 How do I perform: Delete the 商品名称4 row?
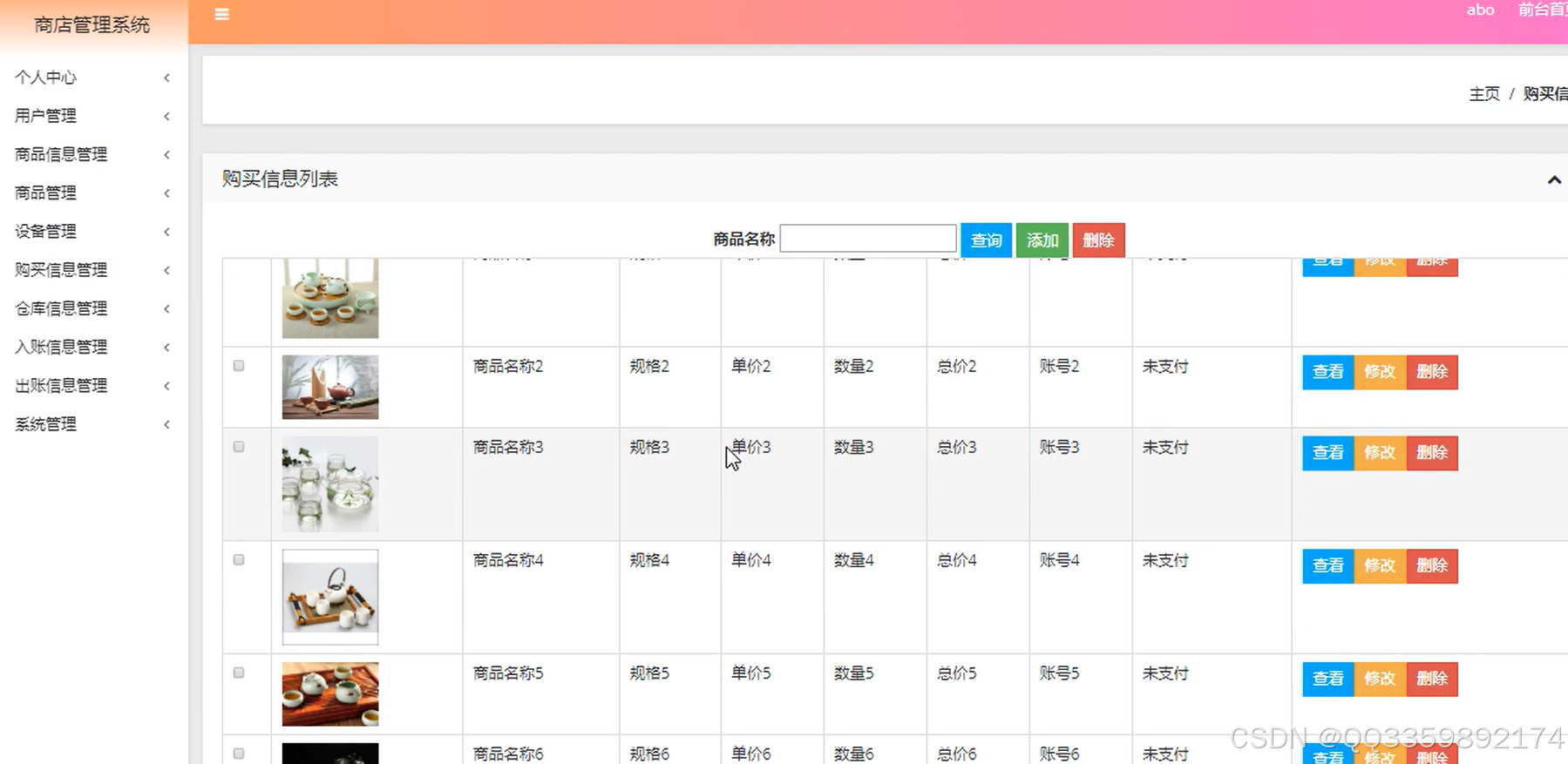click(x=1432, y=566)
